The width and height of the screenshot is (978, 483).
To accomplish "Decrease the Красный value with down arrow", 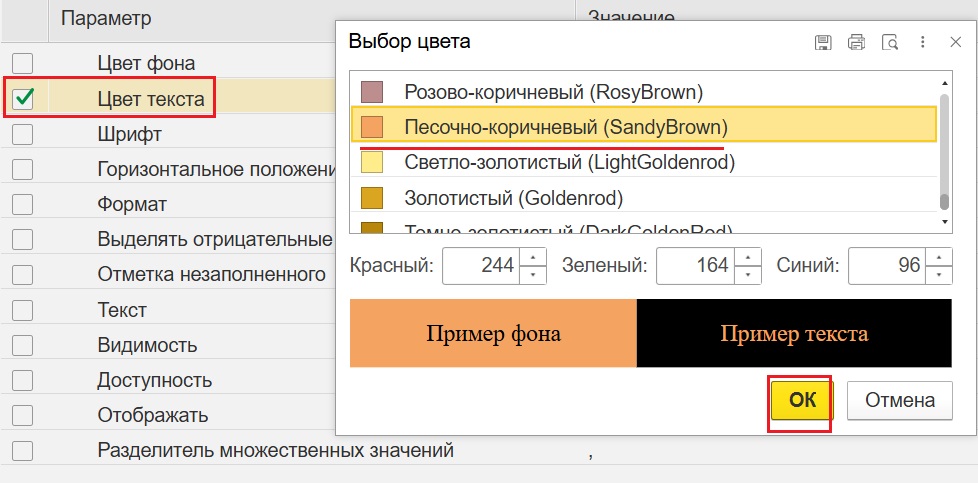I will point(532,275).
